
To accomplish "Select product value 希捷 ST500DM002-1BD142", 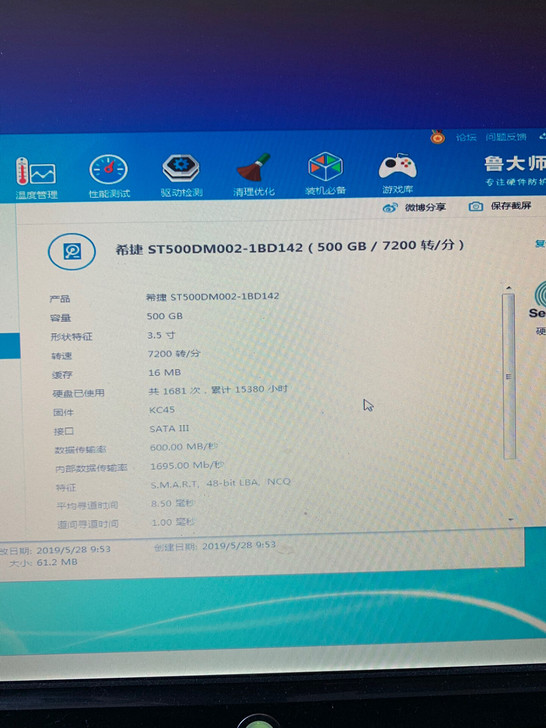I will pos(213,296).
